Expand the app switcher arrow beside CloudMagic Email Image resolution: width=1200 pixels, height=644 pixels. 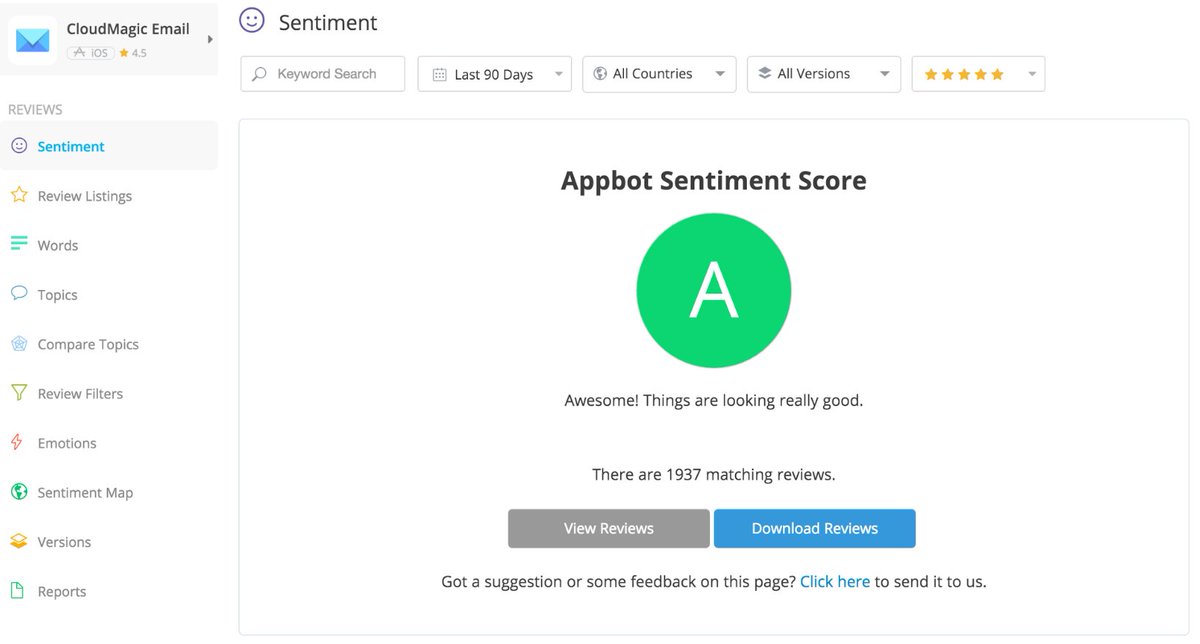pos(210,40)
